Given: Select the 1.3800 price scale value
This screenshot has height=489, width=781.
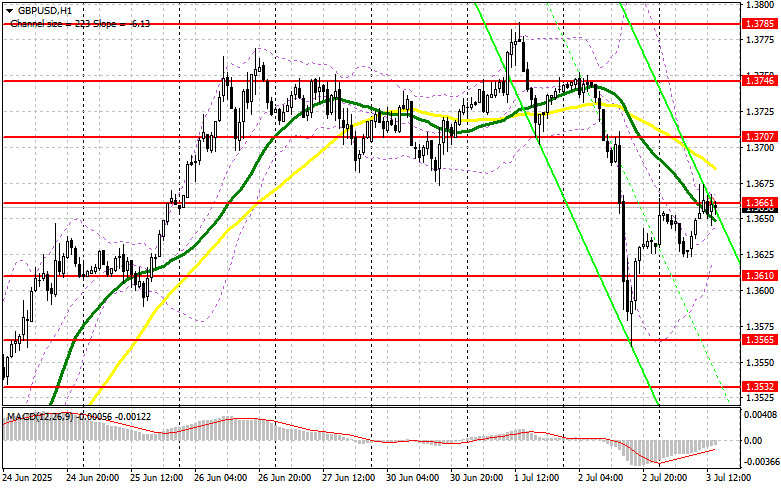Looking at the screenshot, I should [760, 5].
